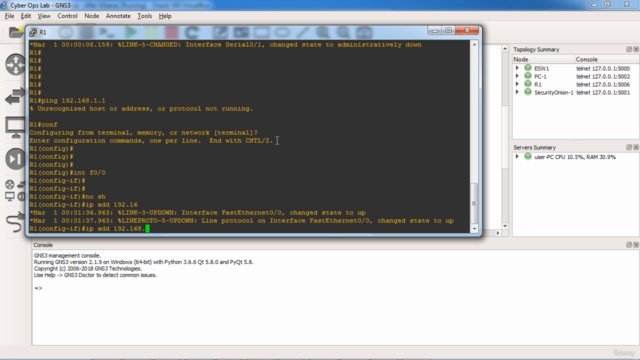Click the R1 terminal scrollbar thumb
Screen dimensions: 640x360
click(x=474, y=203)
